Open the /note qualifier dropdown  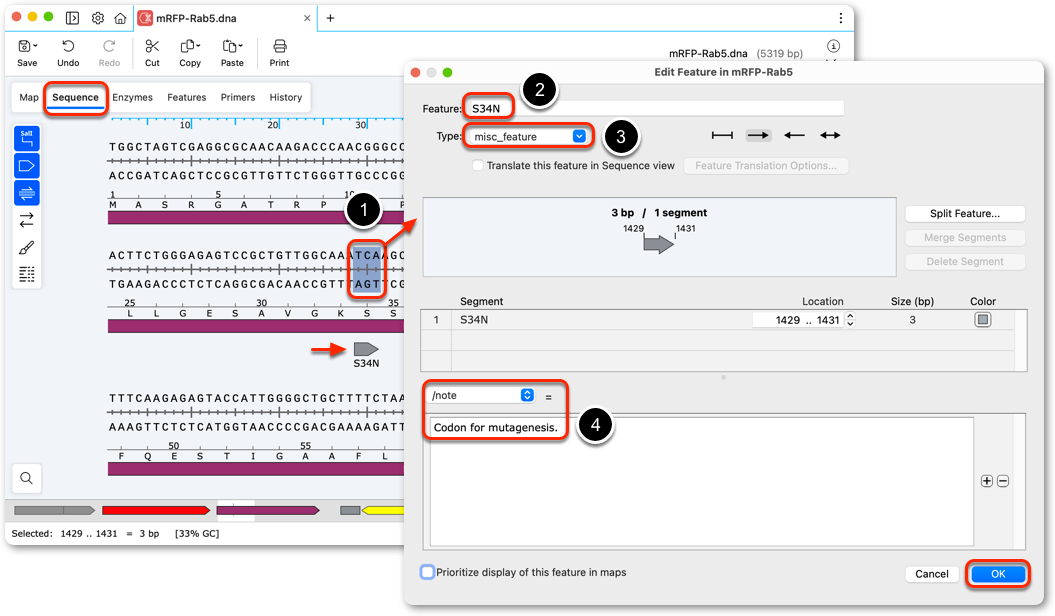(x=482, y=395)
